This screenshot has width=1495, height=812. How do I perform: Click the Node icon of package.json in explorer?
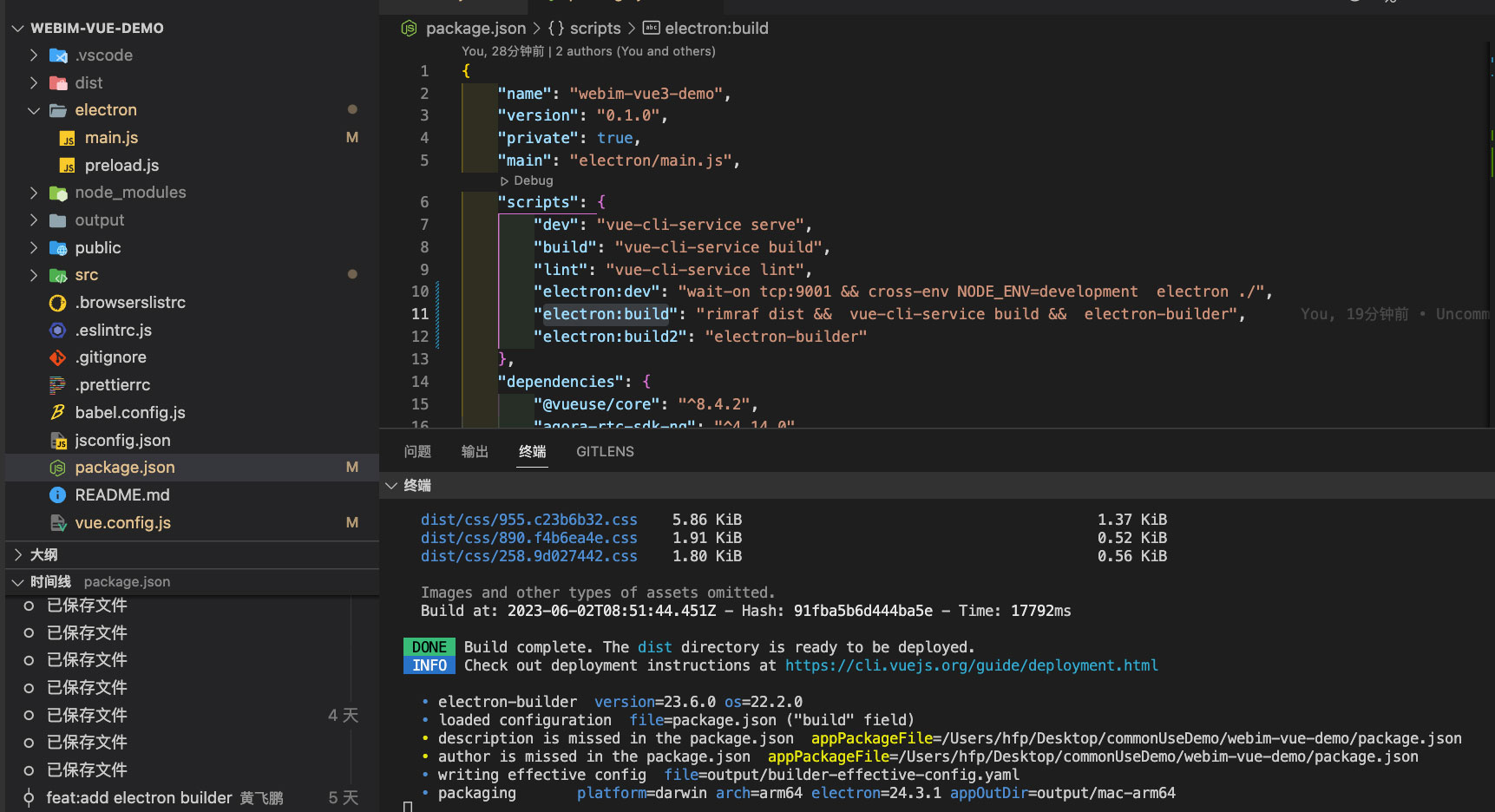pyautogui.click(x=58, y=468)
